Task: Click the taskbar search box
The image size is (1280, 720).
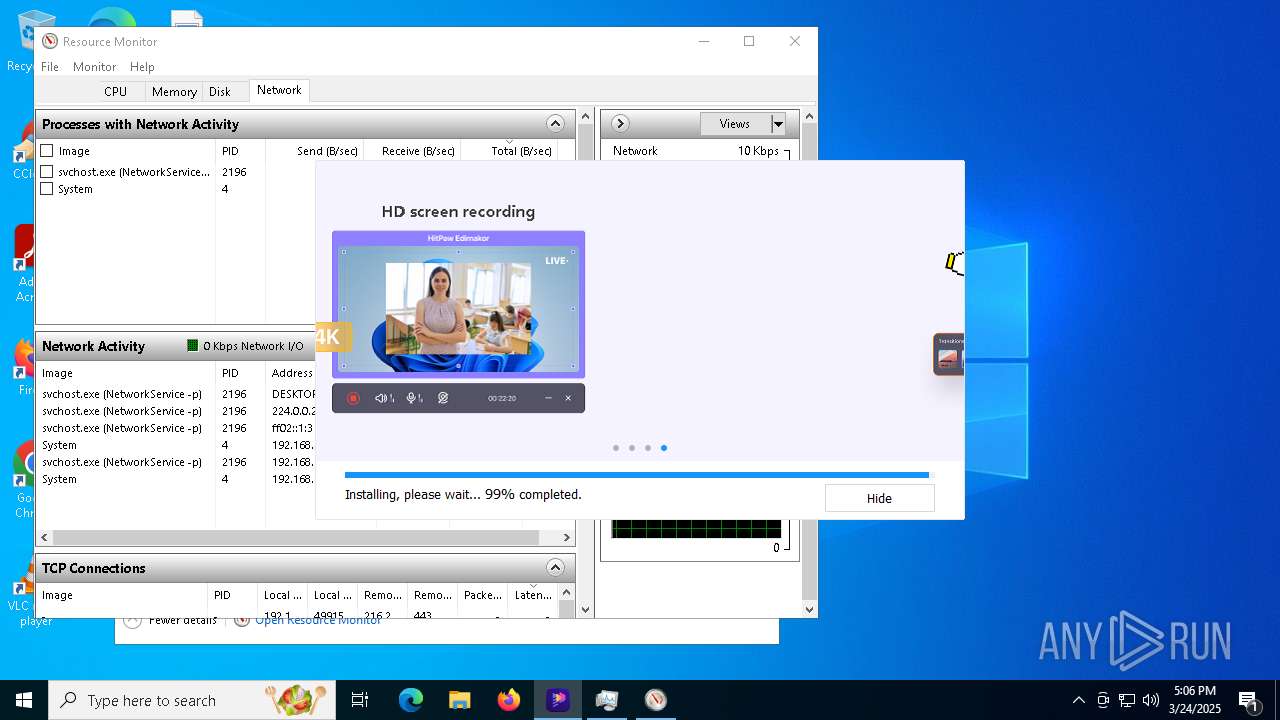Action: click(x=192, y=700)
